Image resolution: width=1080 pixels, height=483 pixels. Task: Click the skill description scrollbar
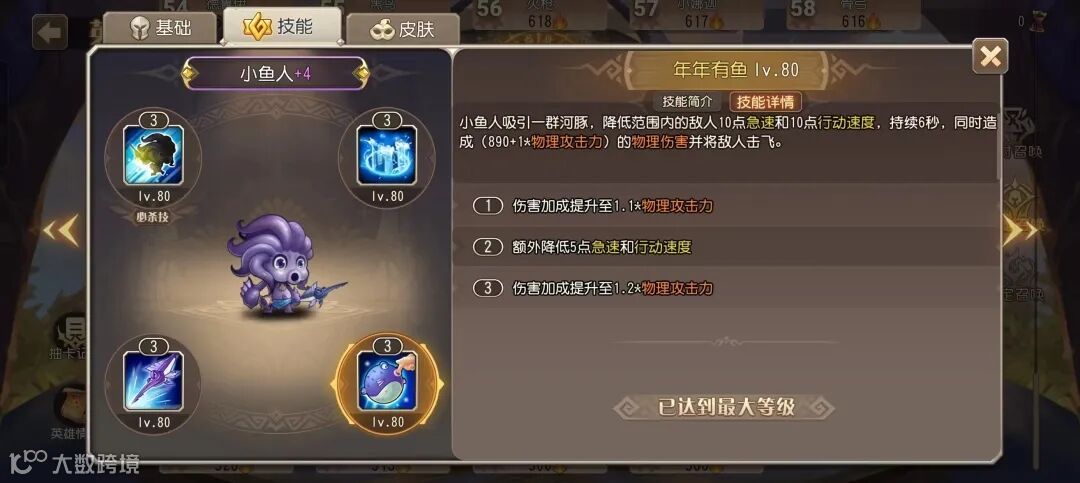1000,143
